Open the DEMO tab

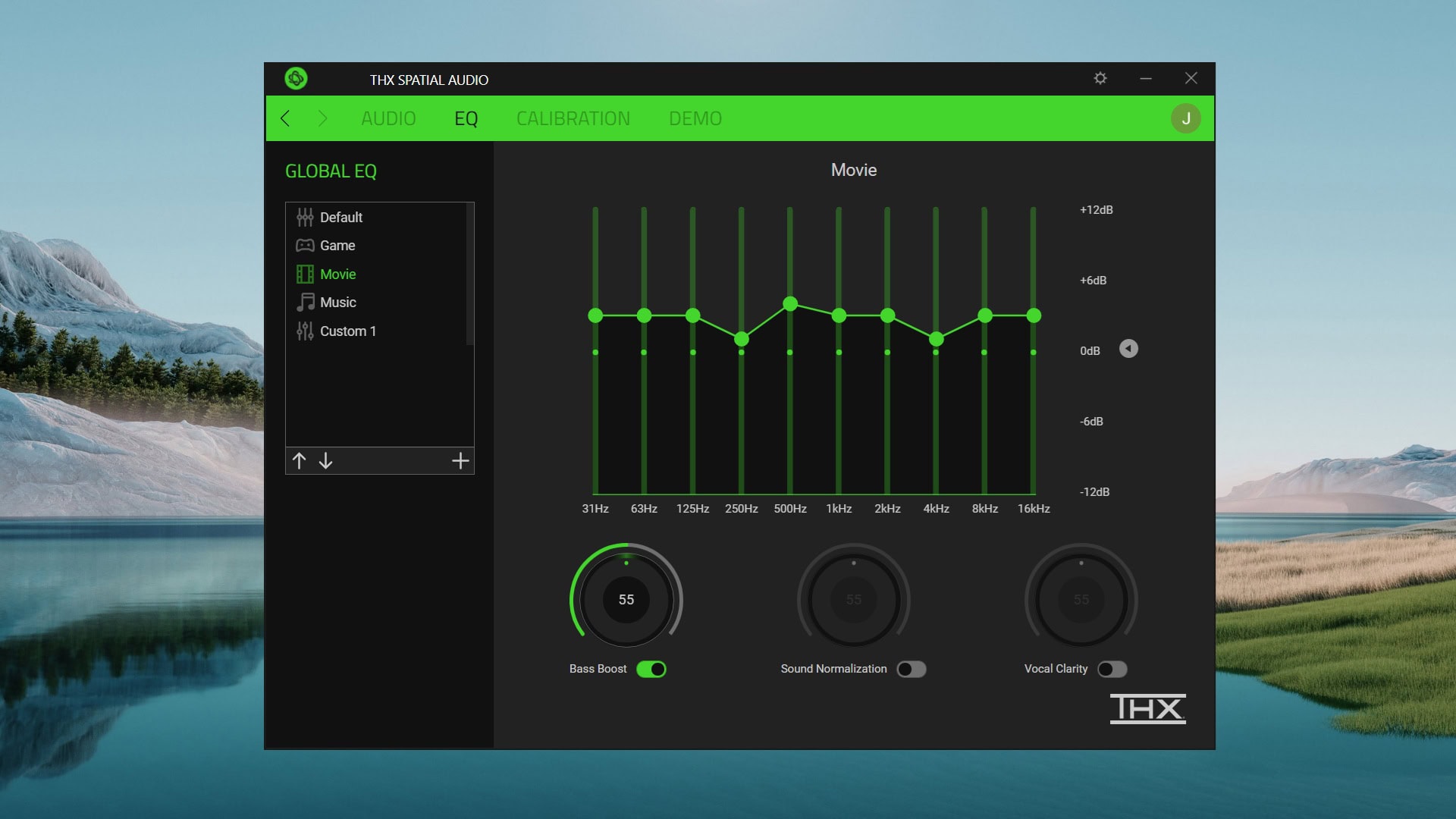695,118
